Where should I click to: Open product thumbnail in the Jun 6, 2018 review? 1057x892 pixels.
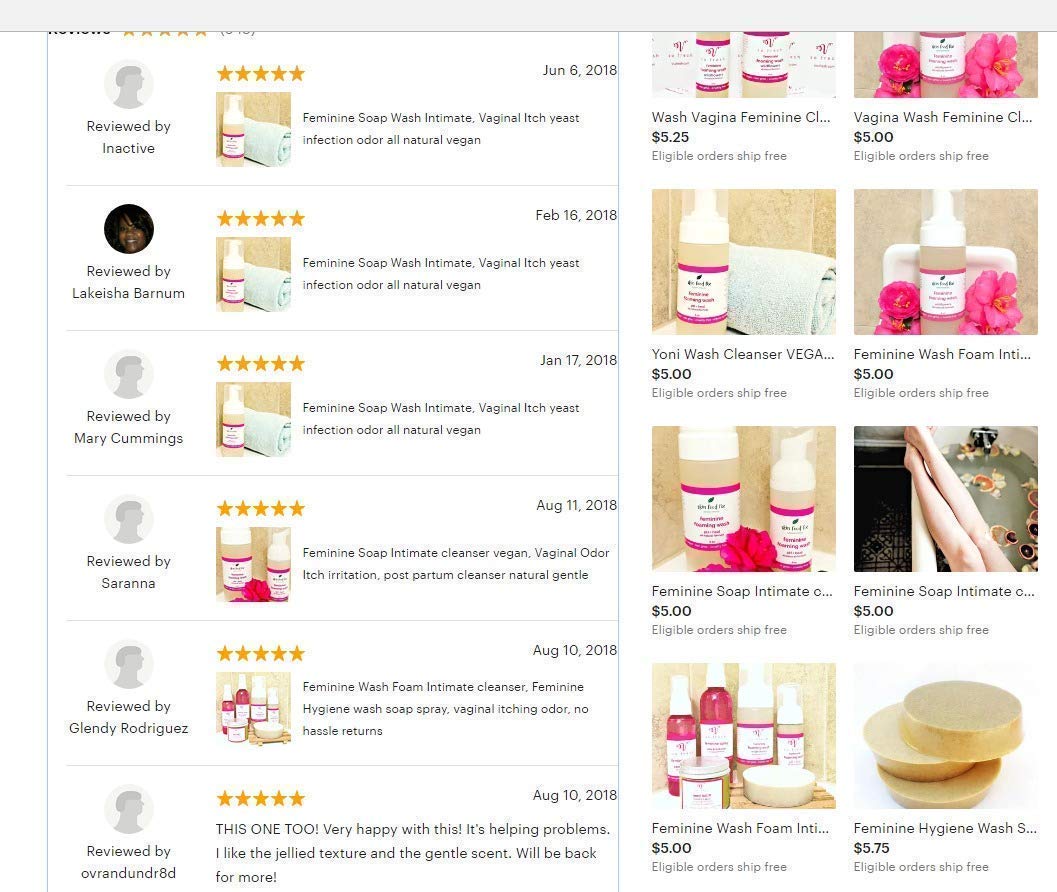(253, 129)
